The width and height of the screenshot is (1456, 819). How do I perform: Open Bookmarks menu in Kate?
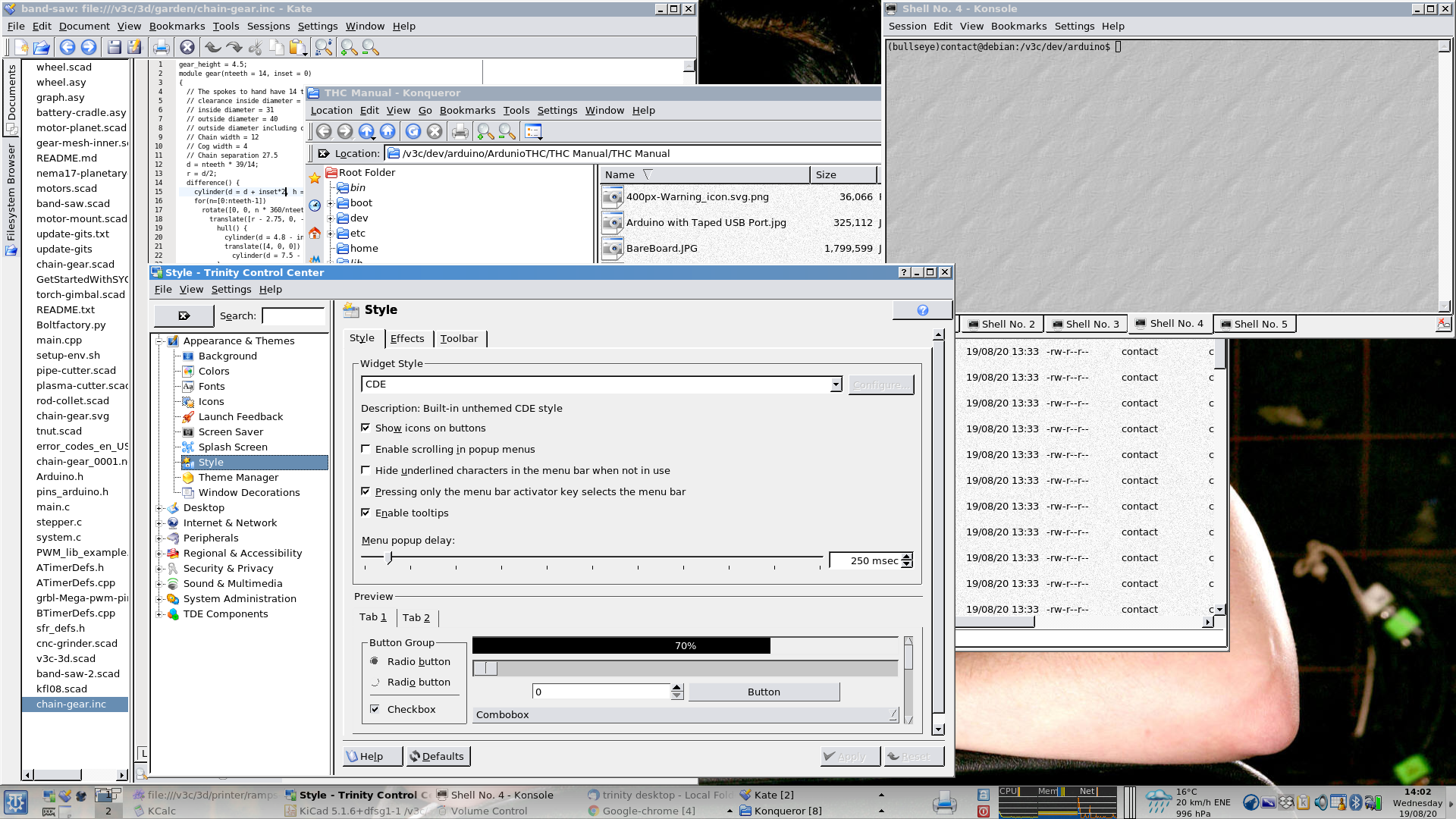tap(177, 26)
